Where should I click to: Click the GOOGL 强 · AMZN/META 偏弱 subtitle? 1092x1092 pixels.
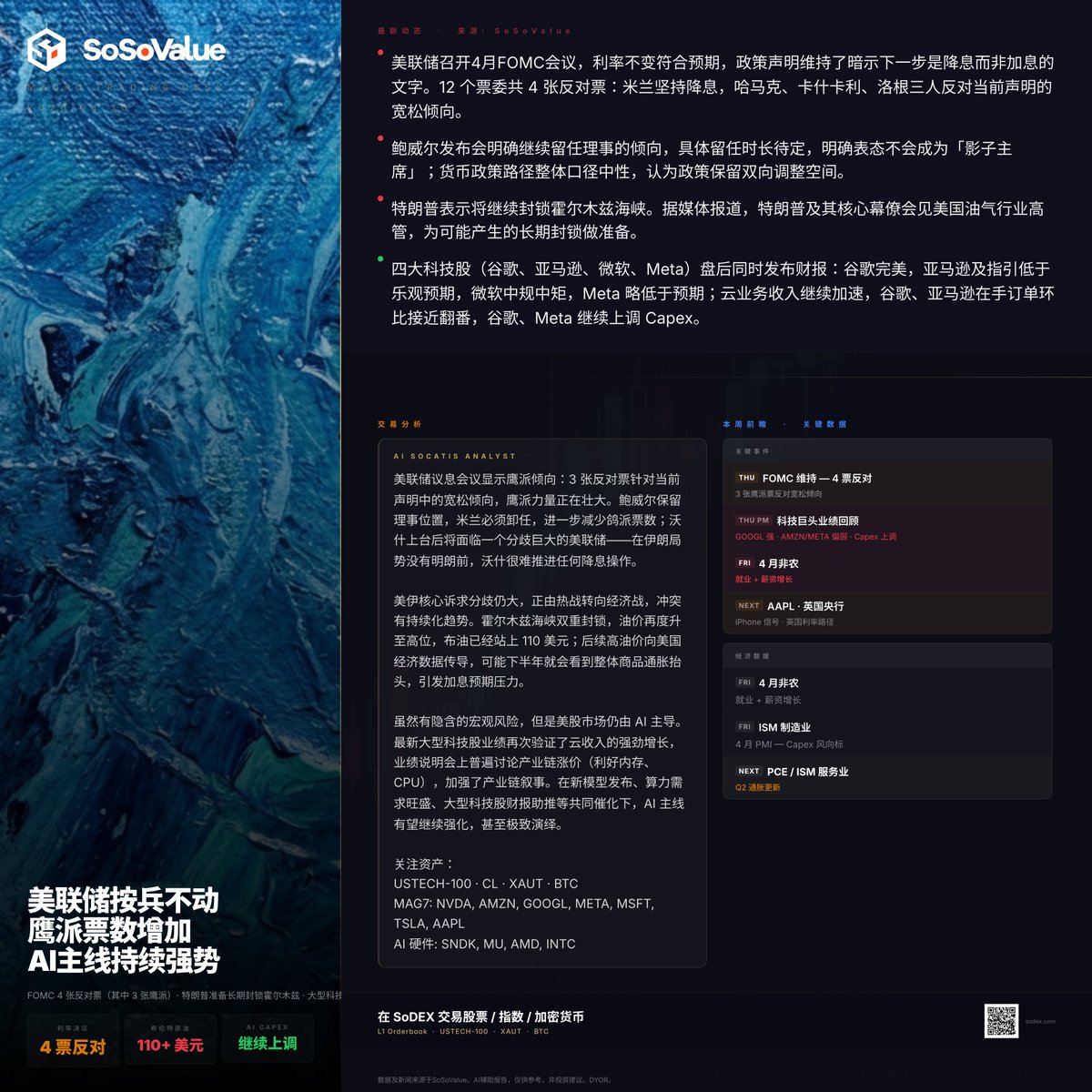816,537
